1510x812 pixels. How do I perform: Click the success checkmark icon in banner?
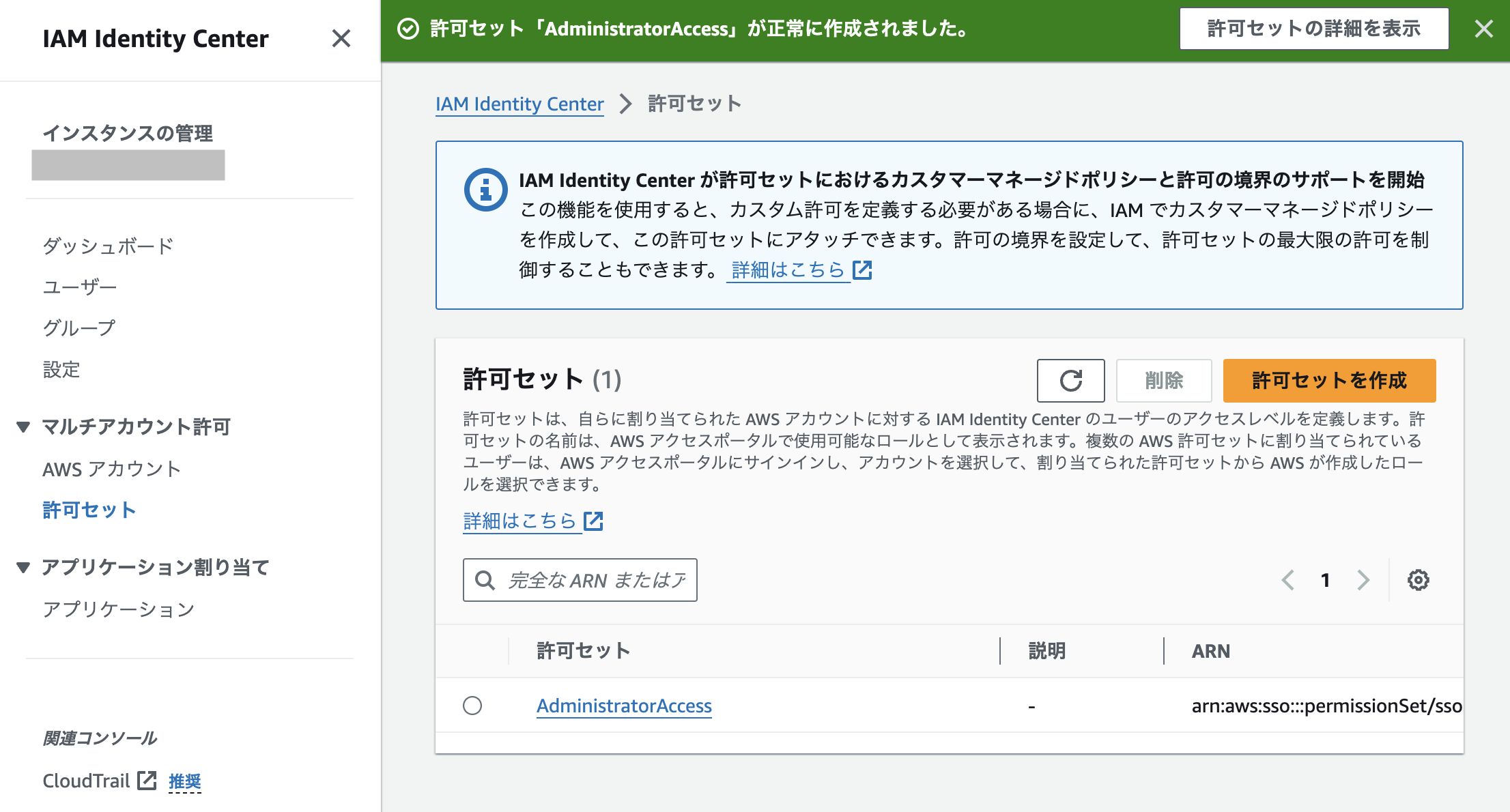point(408,29)
